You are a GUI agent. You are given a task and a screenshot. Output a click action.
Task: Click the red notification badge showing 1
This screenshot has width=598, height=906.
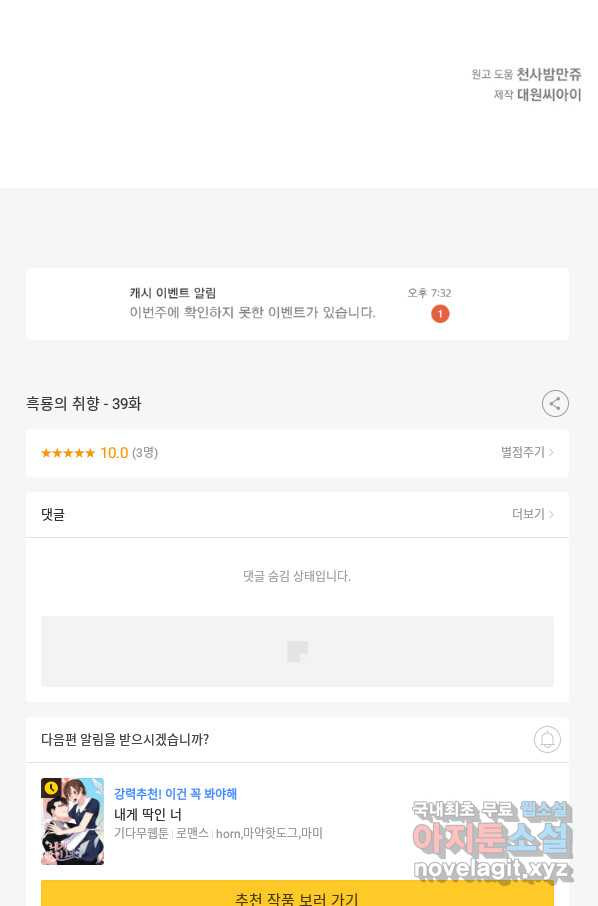point(440,314)
